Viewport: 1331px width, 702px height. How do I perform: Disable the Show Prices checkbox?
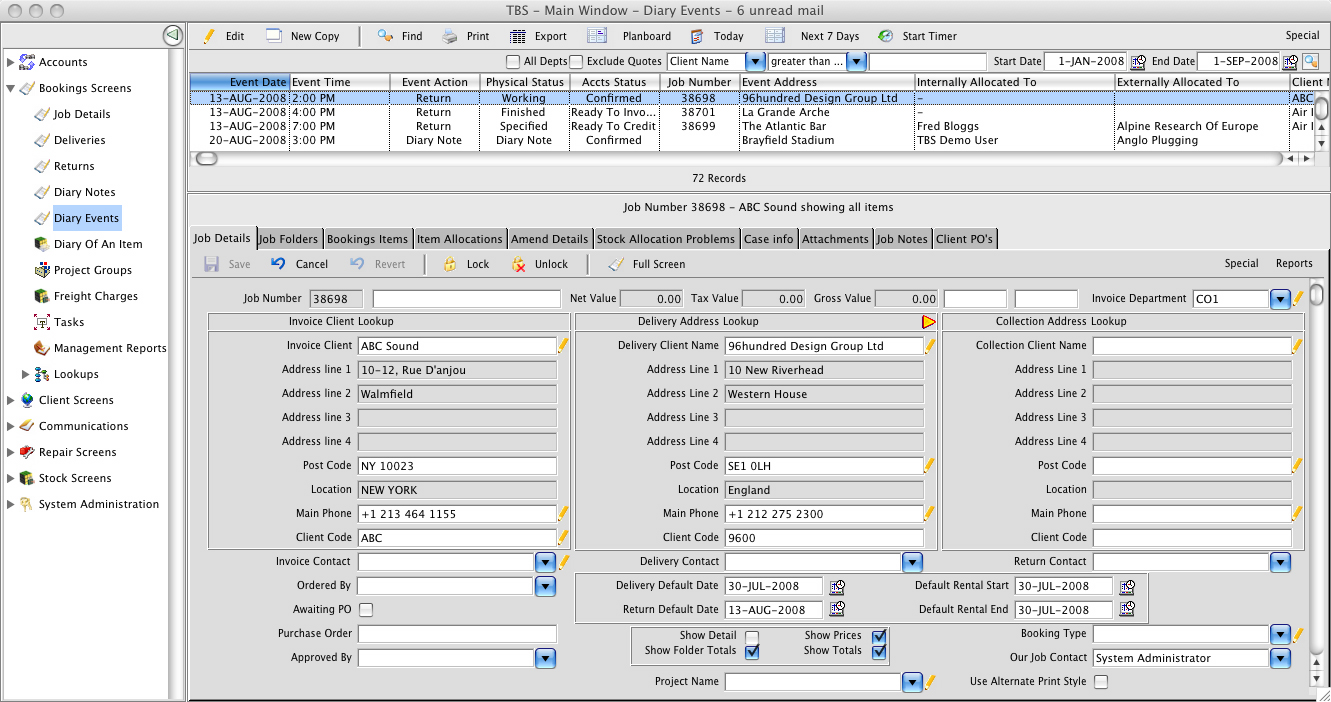(879, 636)
